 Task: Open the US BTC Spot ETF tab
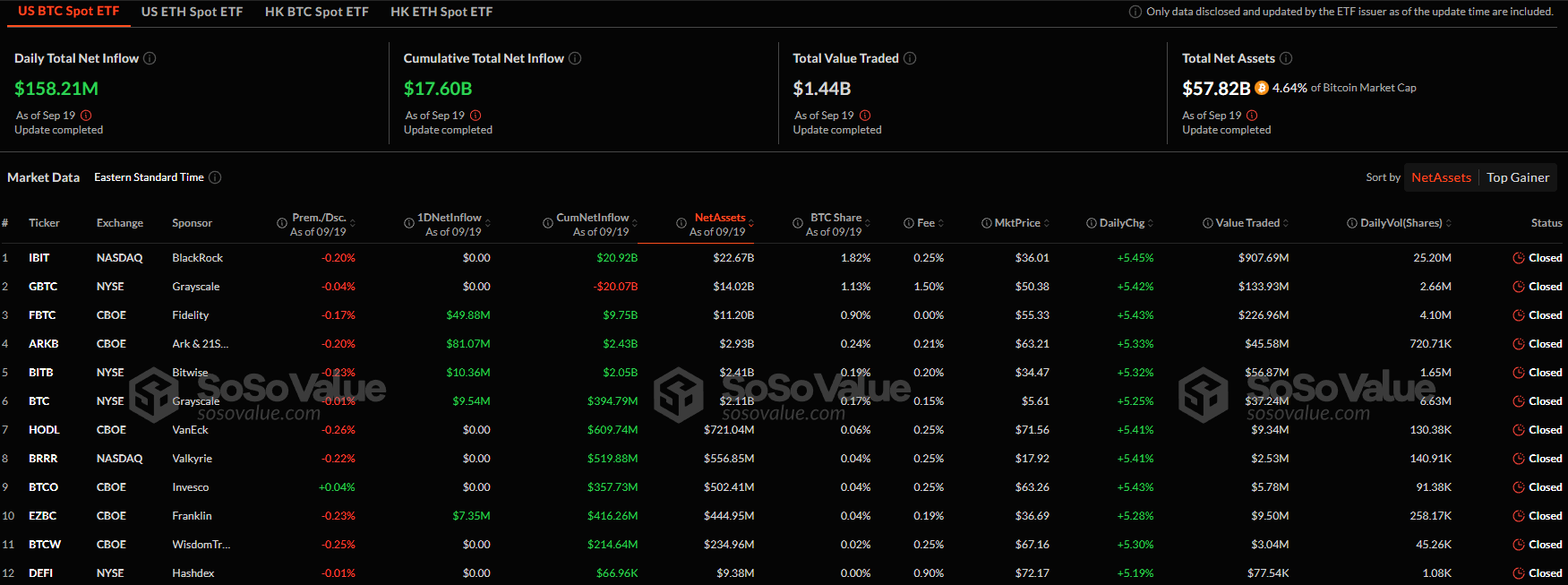click(x=69, y=12)
